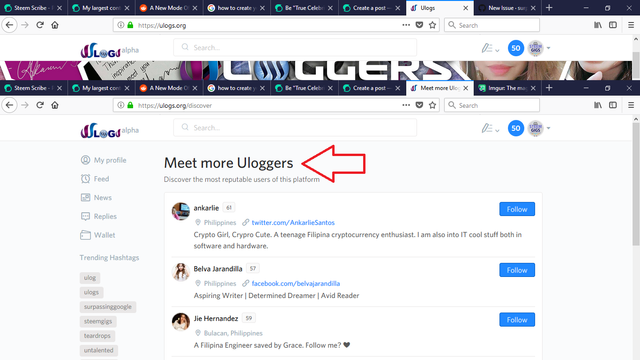Pocket icon in the lower window address bar
Image resolution: width=640 pixels, height=360 pixels.
click(x=419, y=105)
